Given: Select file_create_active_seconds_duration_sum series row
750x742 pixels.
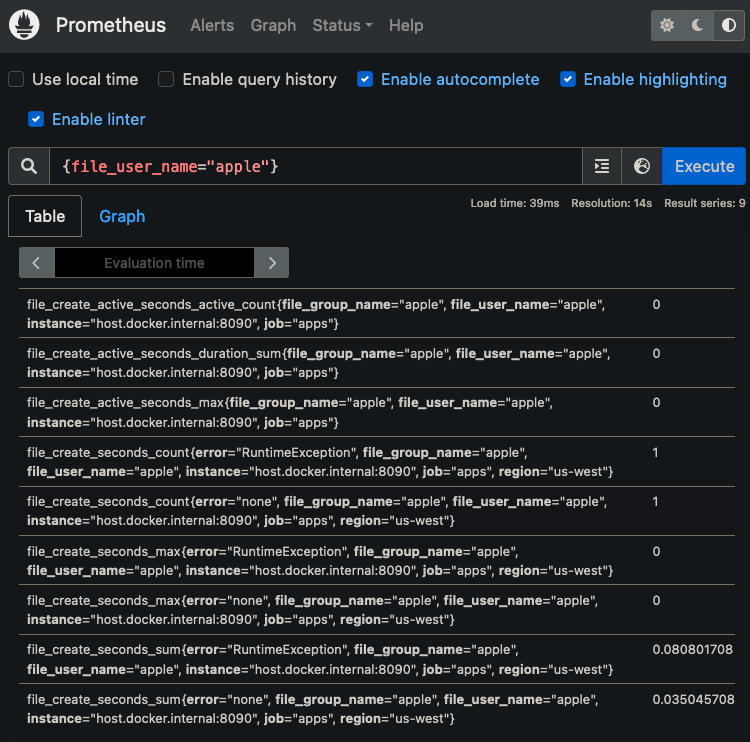Looking at the screenshot, I should (x=377, y=363).
